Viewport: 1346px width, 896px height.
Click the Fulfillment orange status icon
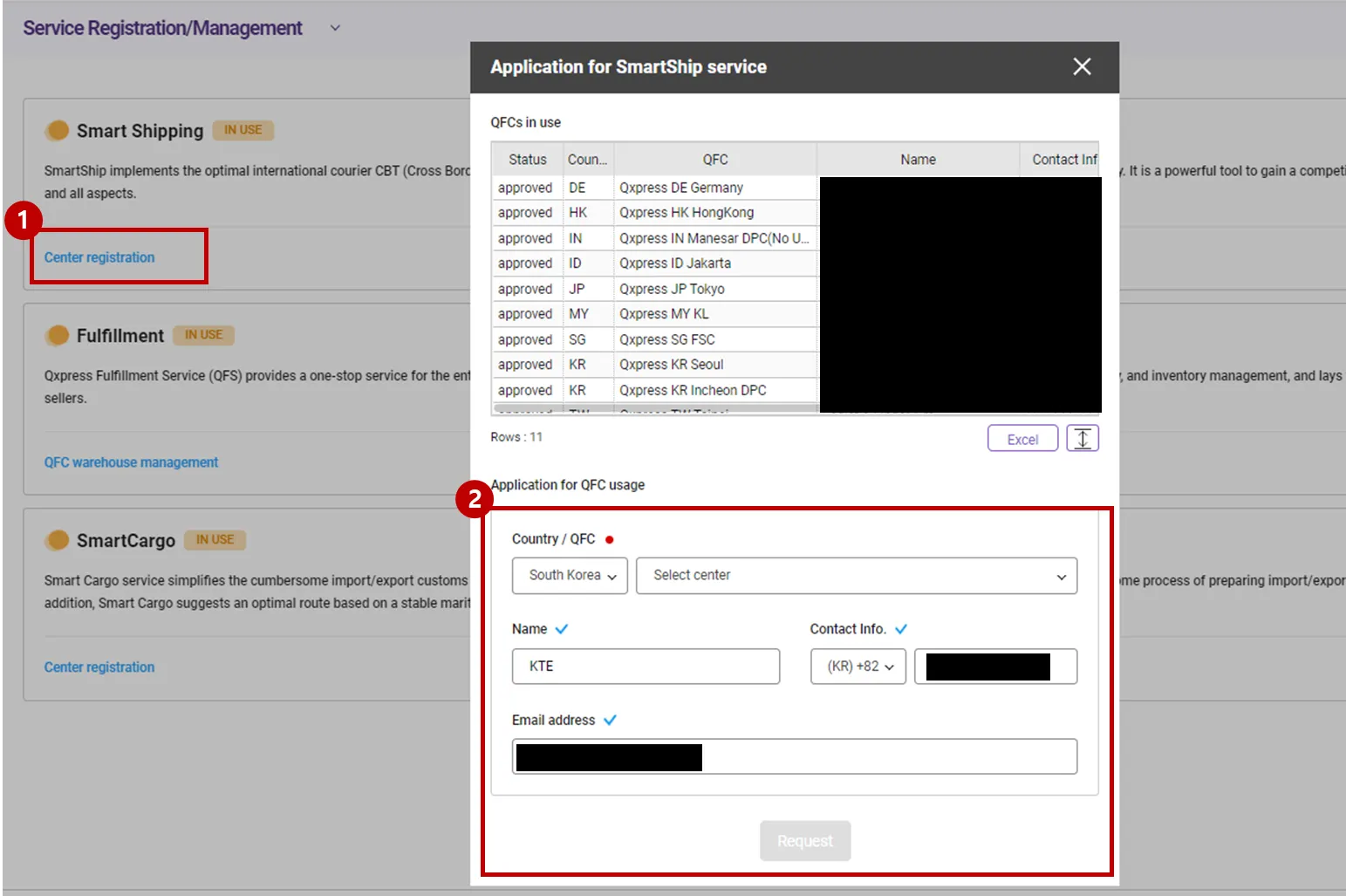click(58, 335)
